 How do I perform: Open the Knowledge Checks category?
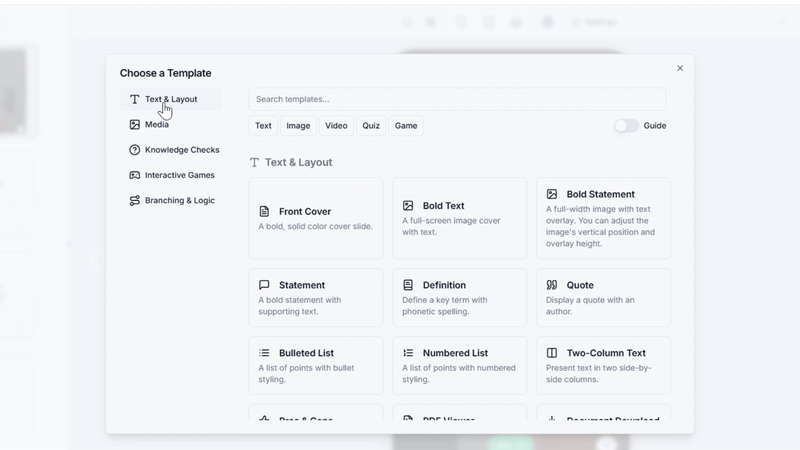(x=170, y=150)
